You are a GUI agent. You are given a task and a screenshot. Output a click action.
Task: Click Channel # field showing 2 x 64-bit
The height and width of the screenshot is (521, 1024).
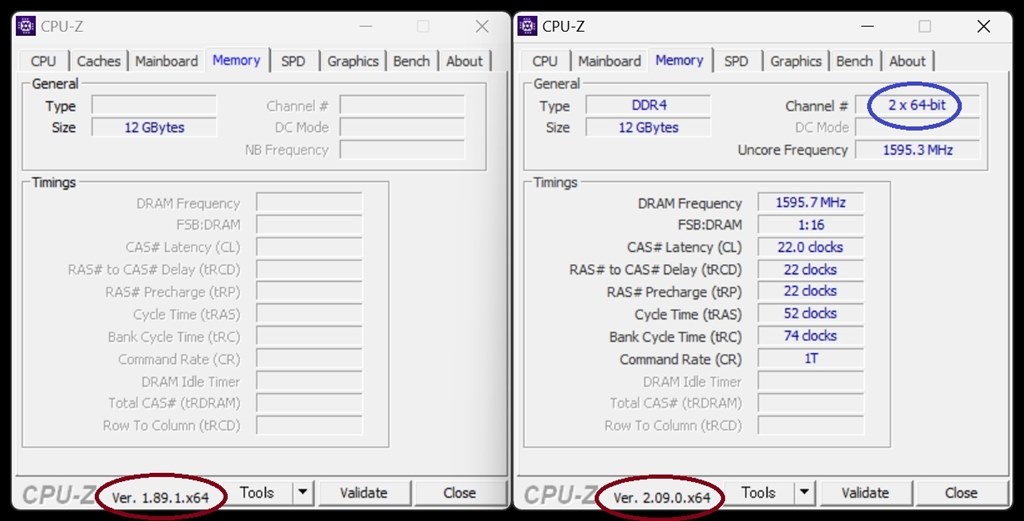point(917,105)
